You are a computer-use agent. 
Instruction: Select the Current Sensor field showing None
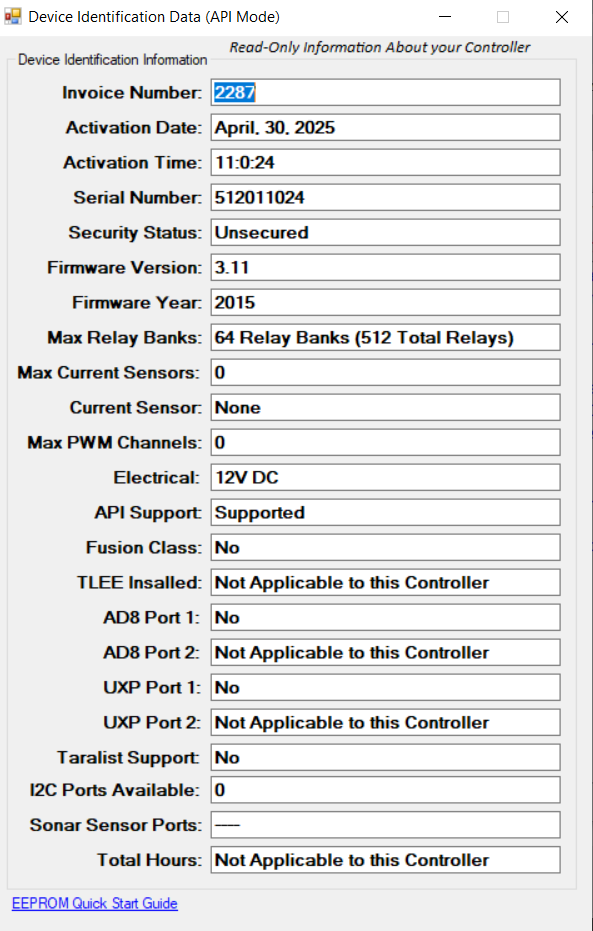pos(385,408)
